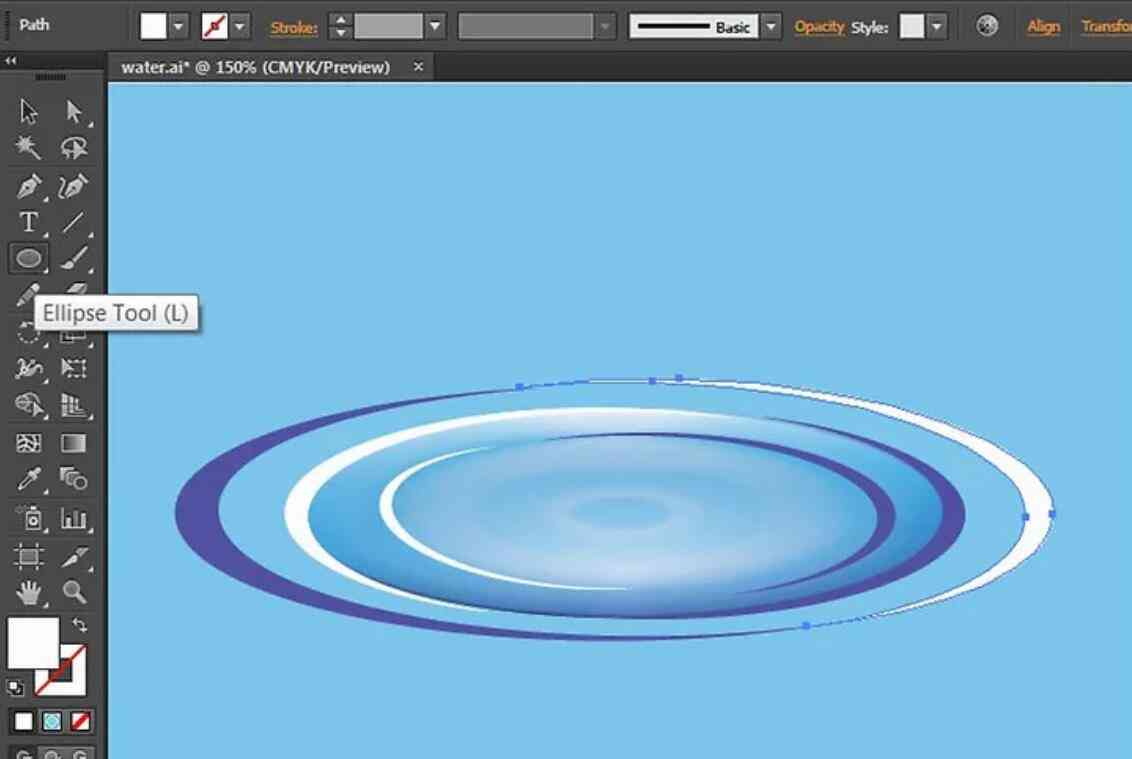Click the graphic Style swatch
Viewport: 1132px width, 759px height.
pyautogui.click(x=912, y=27)
